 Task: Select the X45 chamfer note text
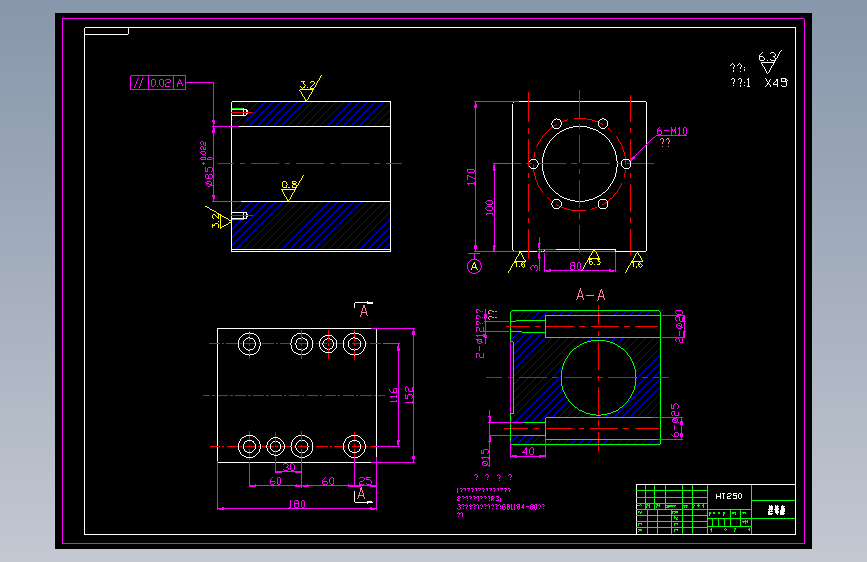click(x=776, y=83)
